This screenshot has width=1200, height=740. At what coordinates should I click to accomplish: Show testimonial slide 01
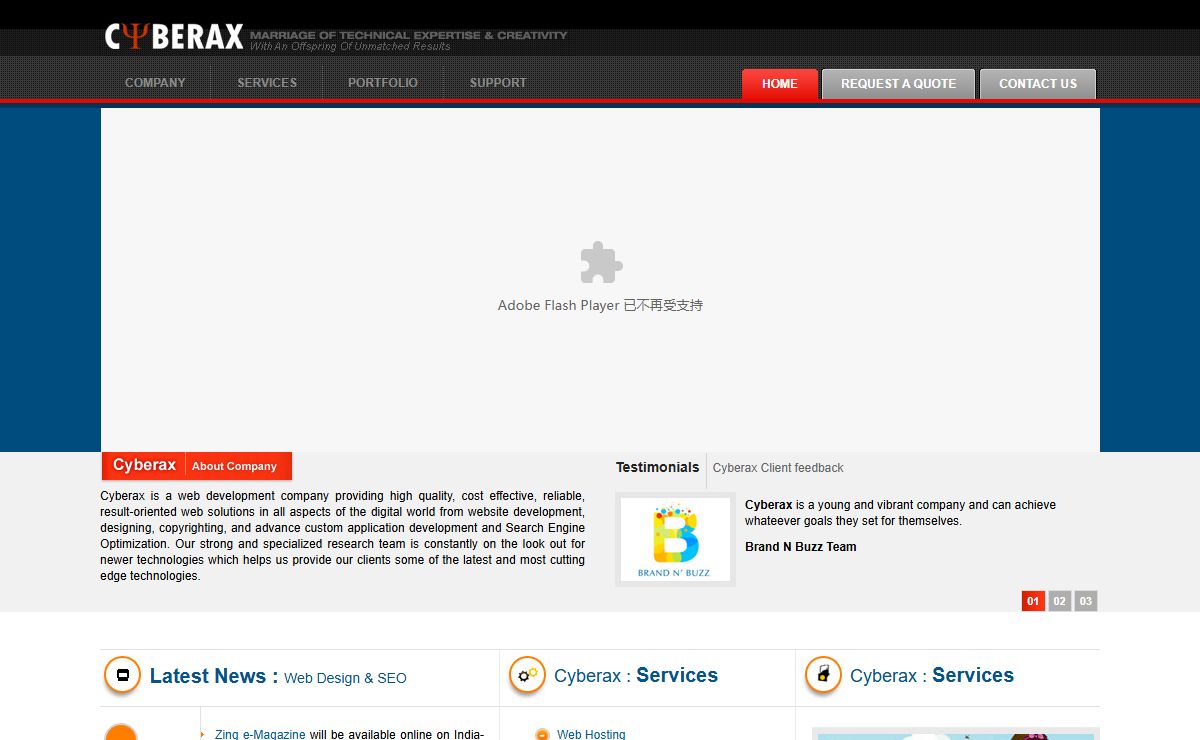1033,601
